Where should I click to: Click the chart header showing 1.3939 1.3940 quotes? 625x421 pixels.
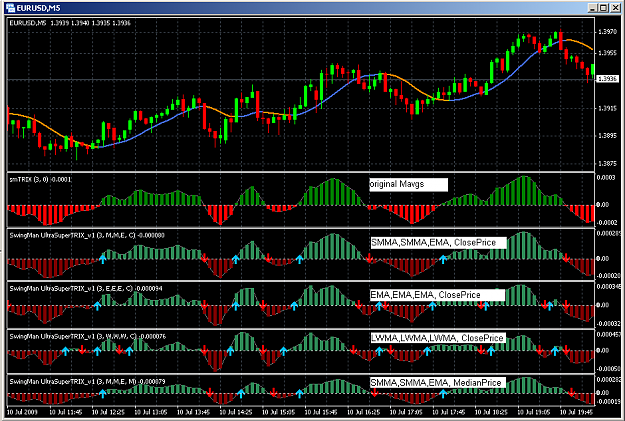(x=70, y=23)
